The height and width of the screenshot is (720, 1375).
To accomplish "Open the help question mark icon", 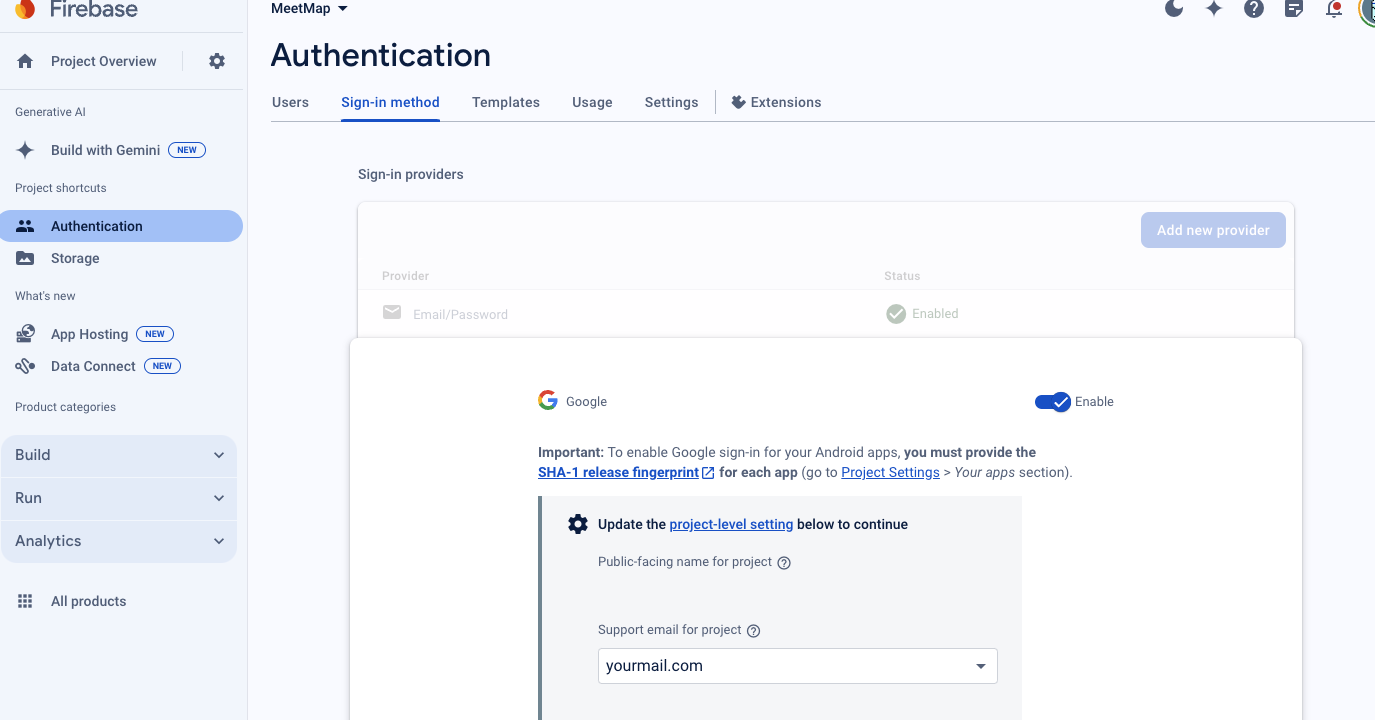I will [x=1254, y=9].
